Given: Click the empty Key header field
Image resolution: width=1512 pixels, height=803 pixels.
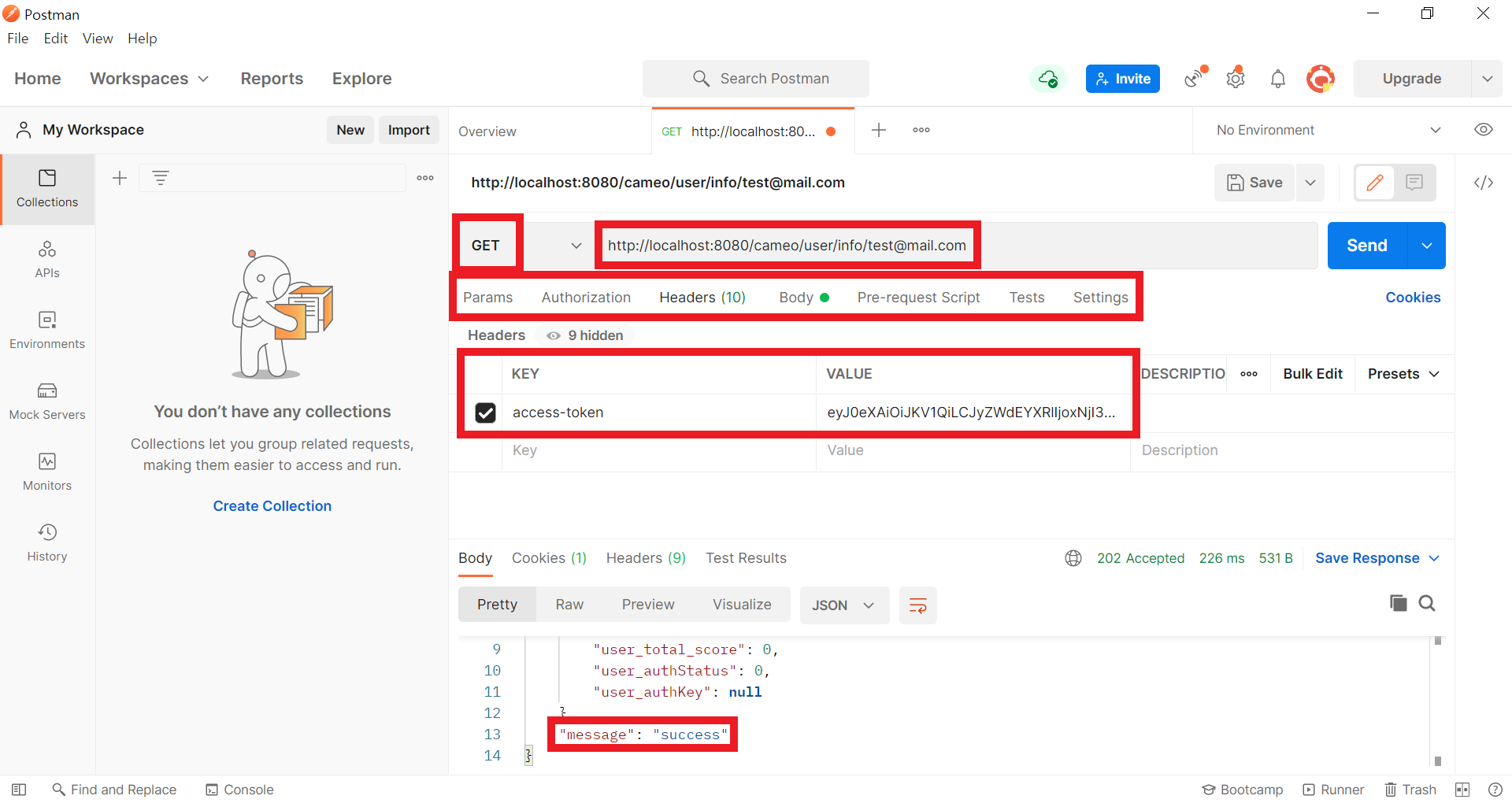Looking at the screenshot, I should pos(659,450).
